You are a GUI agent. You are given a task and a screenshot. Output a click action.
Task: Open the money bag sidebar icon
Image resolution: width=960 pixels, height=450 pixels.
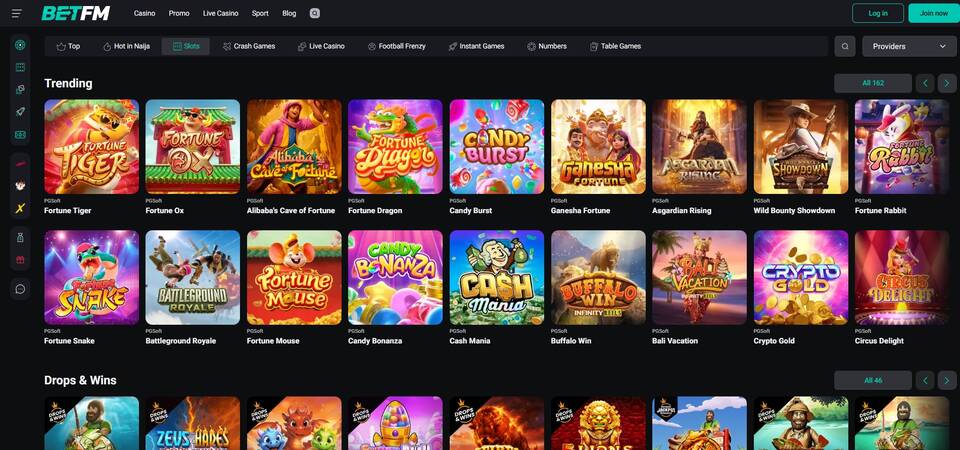[20, 238]
